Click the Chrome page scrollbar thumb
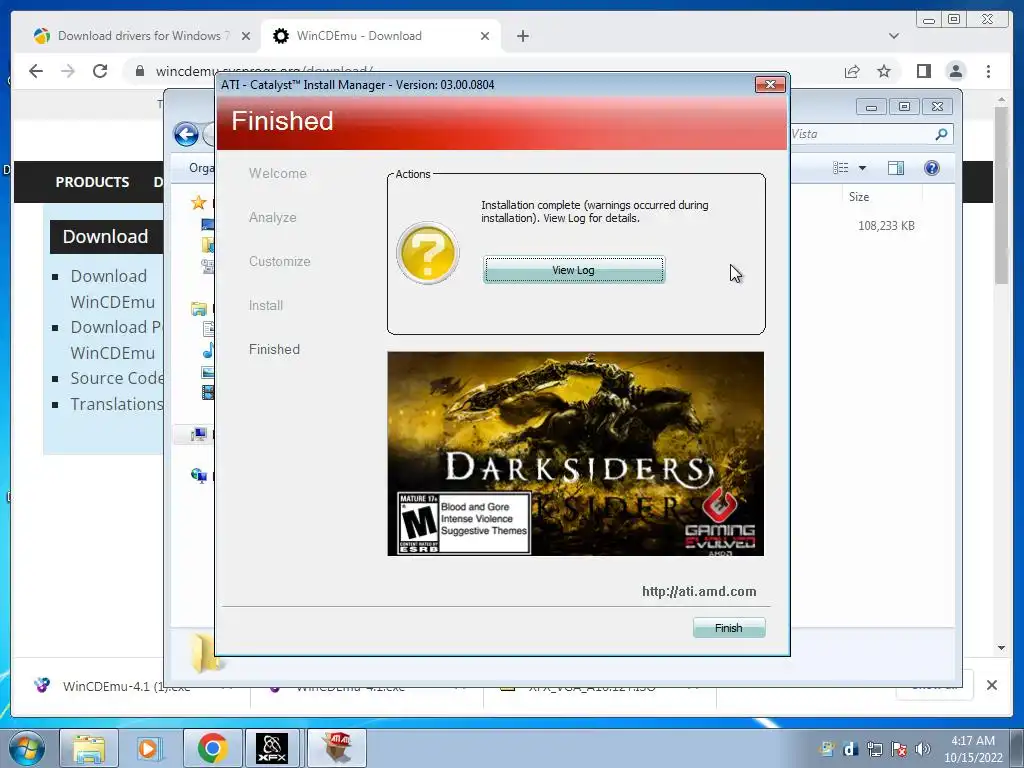Viewport: 1024px width, 768px height. [1001, 195]
